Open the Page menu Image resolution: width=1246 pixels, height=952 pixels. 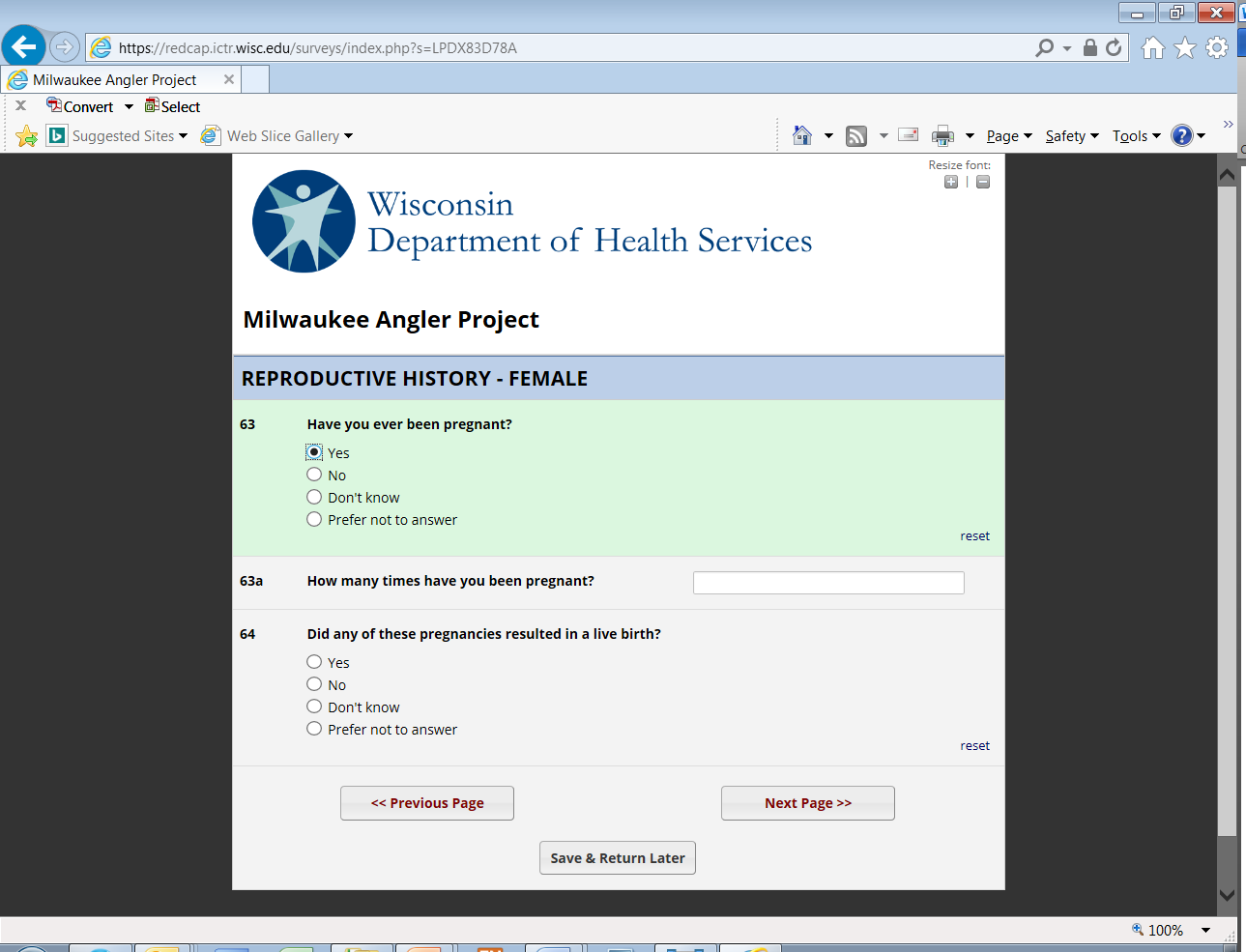pyautogui.click(x=1009, y=136)
